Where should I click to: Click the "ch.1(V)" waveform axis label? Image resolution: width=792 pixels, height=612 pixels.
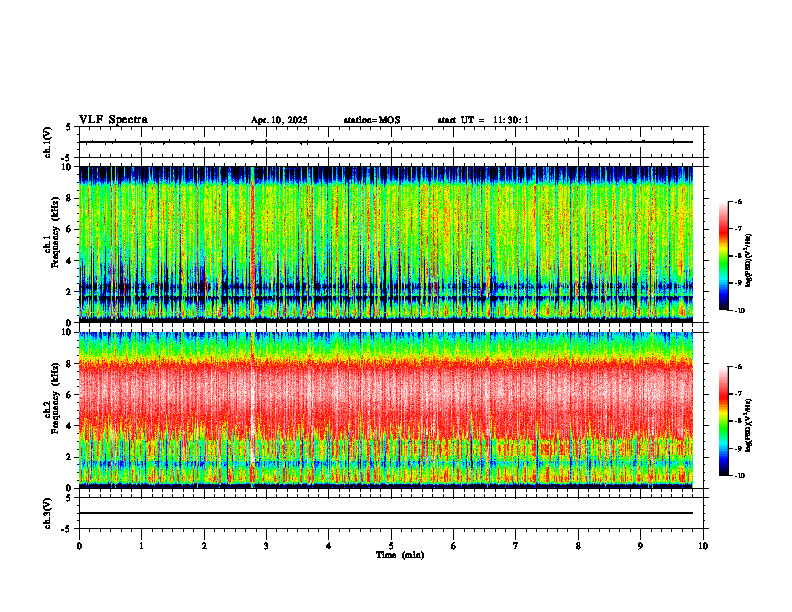point(48,142)
